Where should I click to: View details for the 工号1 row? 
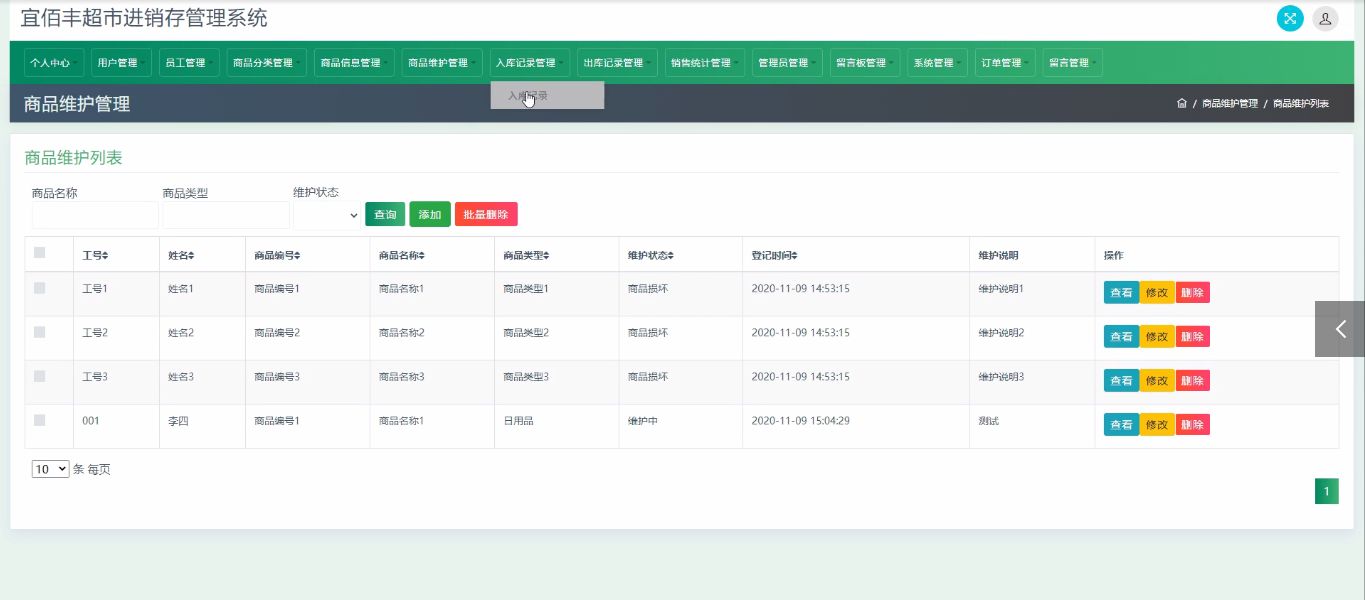tap(1121, 293)
